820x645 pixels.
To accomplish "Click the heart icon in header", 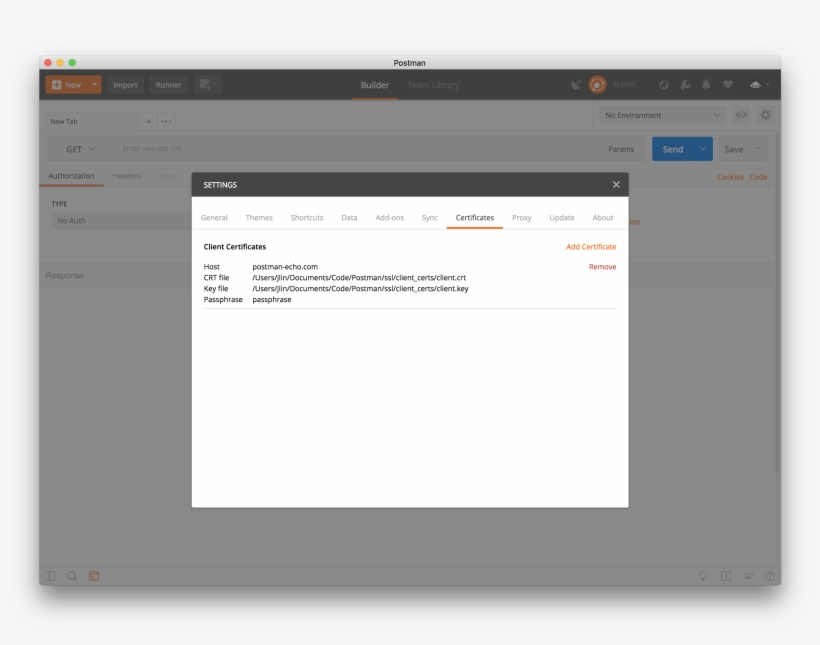I will [728, 85].
